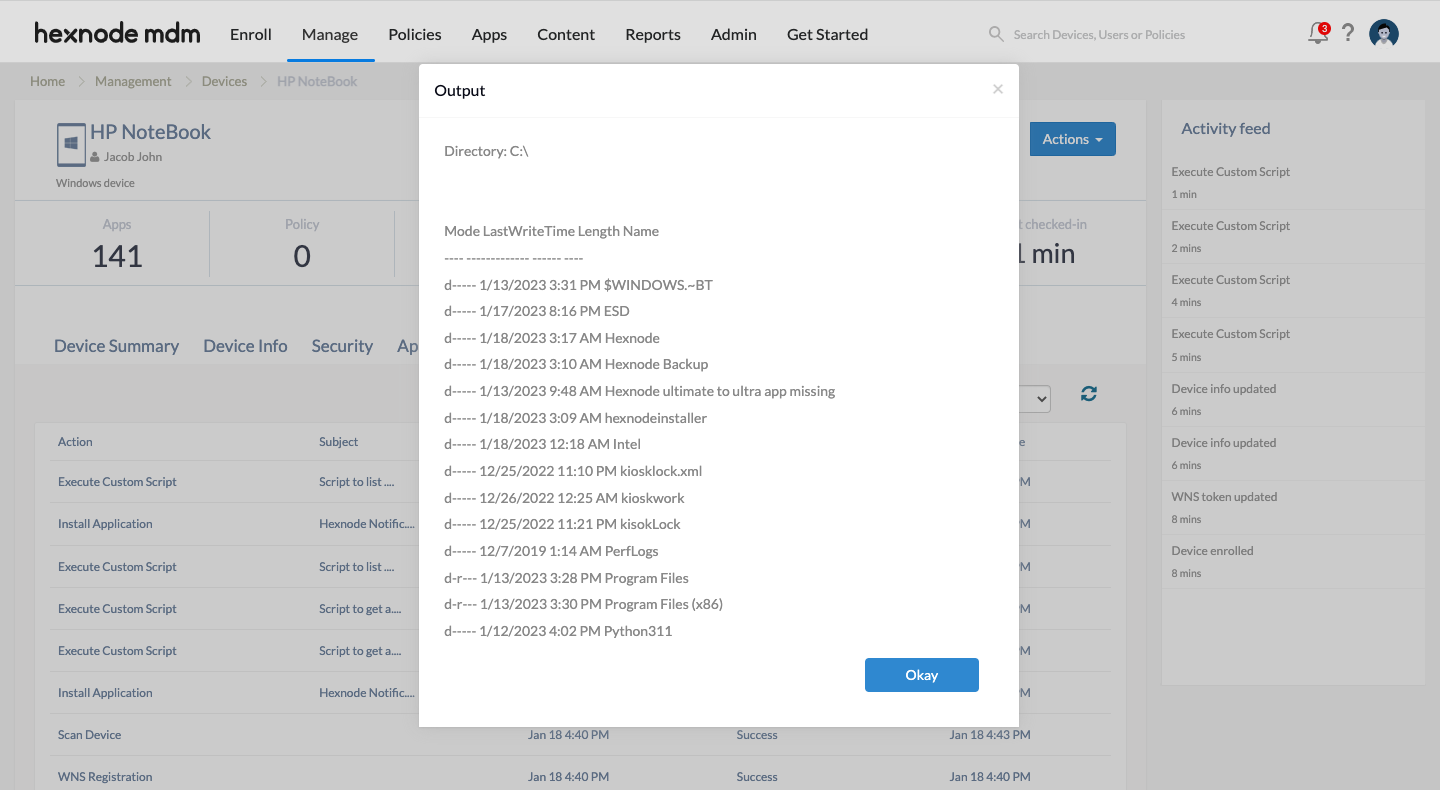
Task: Click the $WINDOWS.~BT directory line
Action: tap(578, 285)
